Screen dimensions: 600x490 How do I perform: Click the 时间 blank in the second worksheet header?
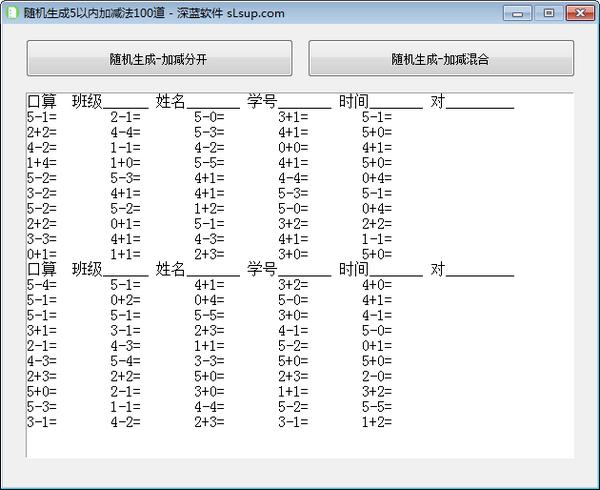395,269
